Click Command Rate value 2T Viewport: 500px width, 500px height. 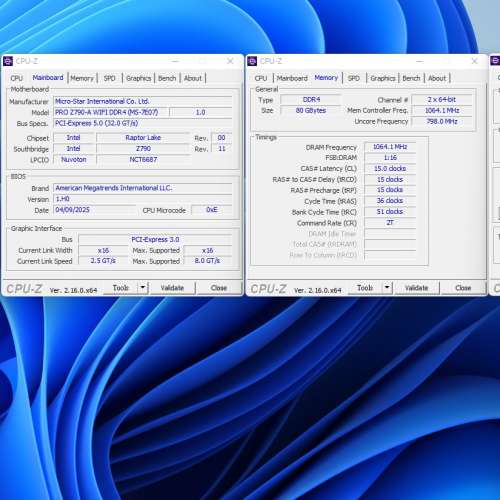tap(390, 223)
